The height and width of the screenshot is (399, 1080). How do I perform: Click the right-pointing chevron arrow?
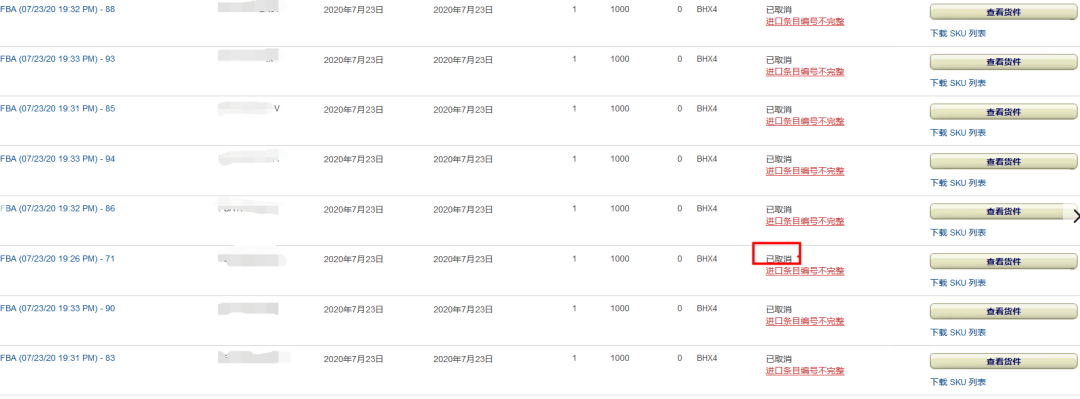point(1076,216)
